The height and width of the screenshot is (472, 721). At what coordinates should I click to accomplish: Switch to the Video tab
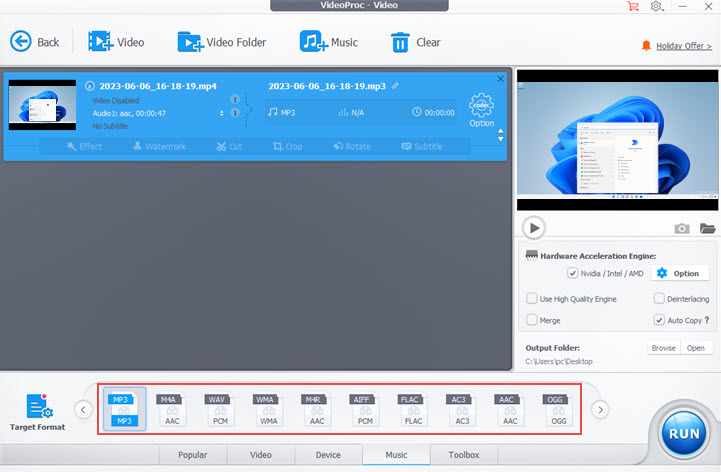261,455
